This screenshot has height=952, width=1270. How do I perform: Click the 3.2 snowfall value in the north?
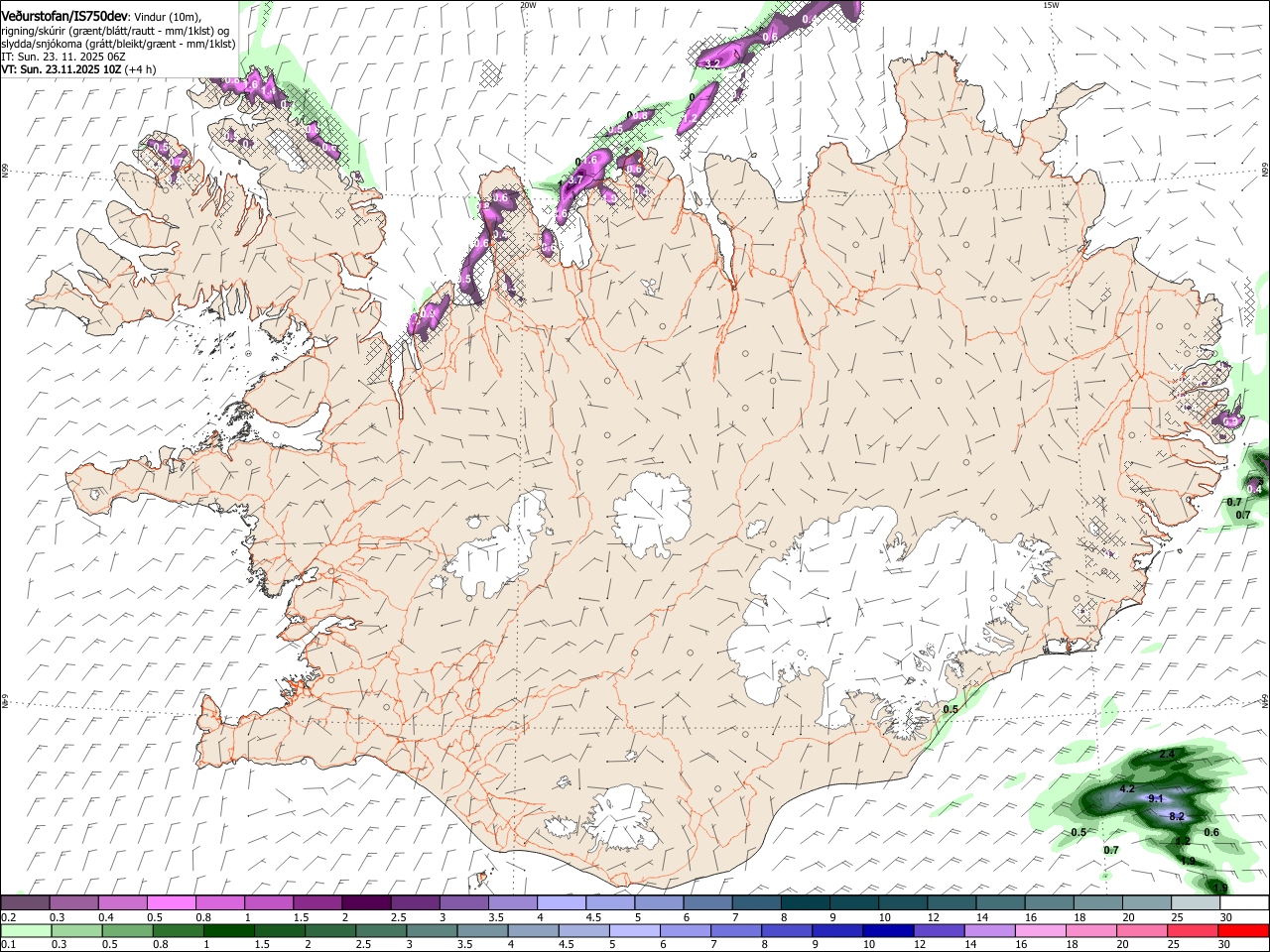711,62
